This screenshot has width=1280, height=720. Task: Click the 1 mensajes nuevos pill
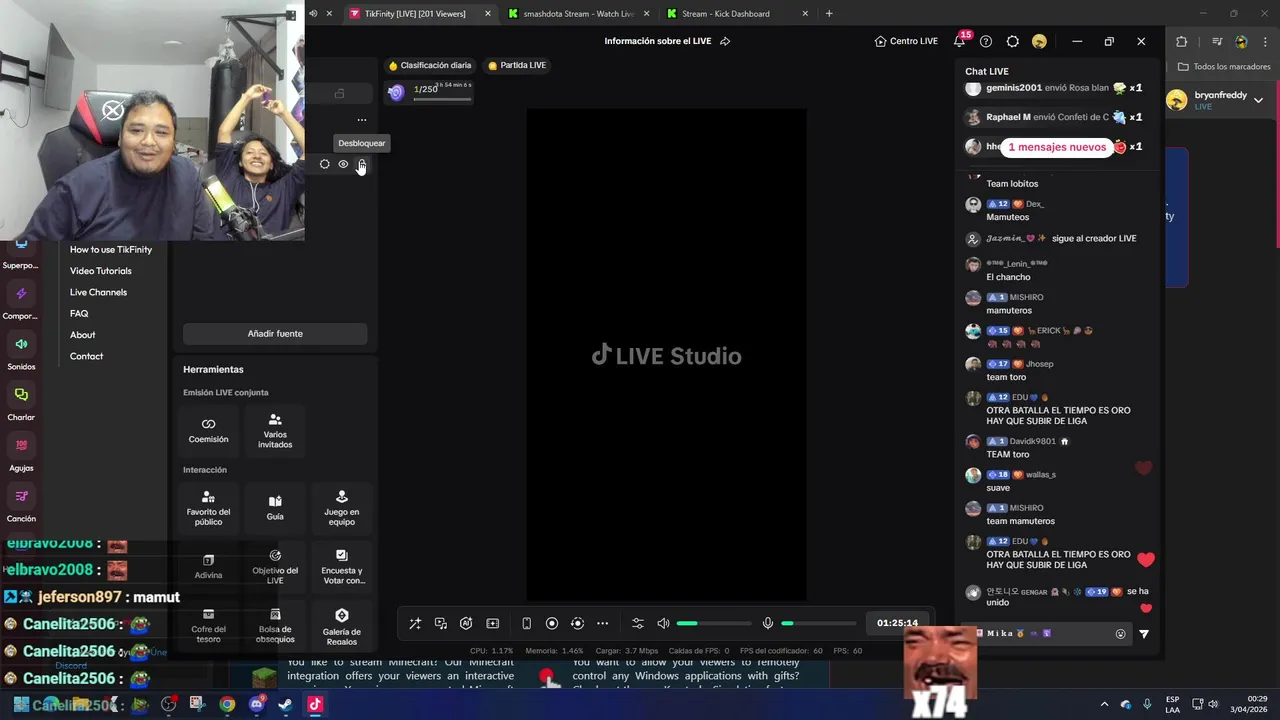point(1057,147)
